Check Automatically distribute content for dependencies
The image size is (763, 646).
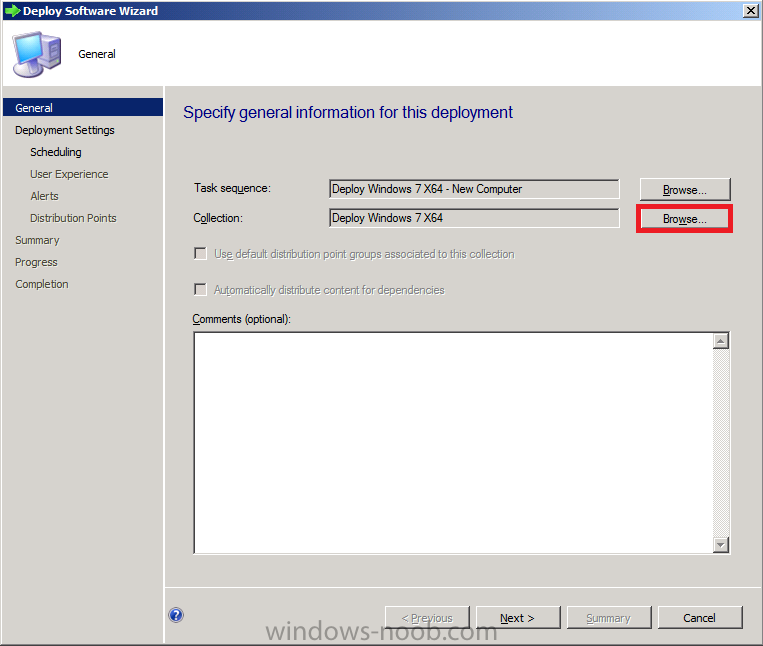point(200,290)
